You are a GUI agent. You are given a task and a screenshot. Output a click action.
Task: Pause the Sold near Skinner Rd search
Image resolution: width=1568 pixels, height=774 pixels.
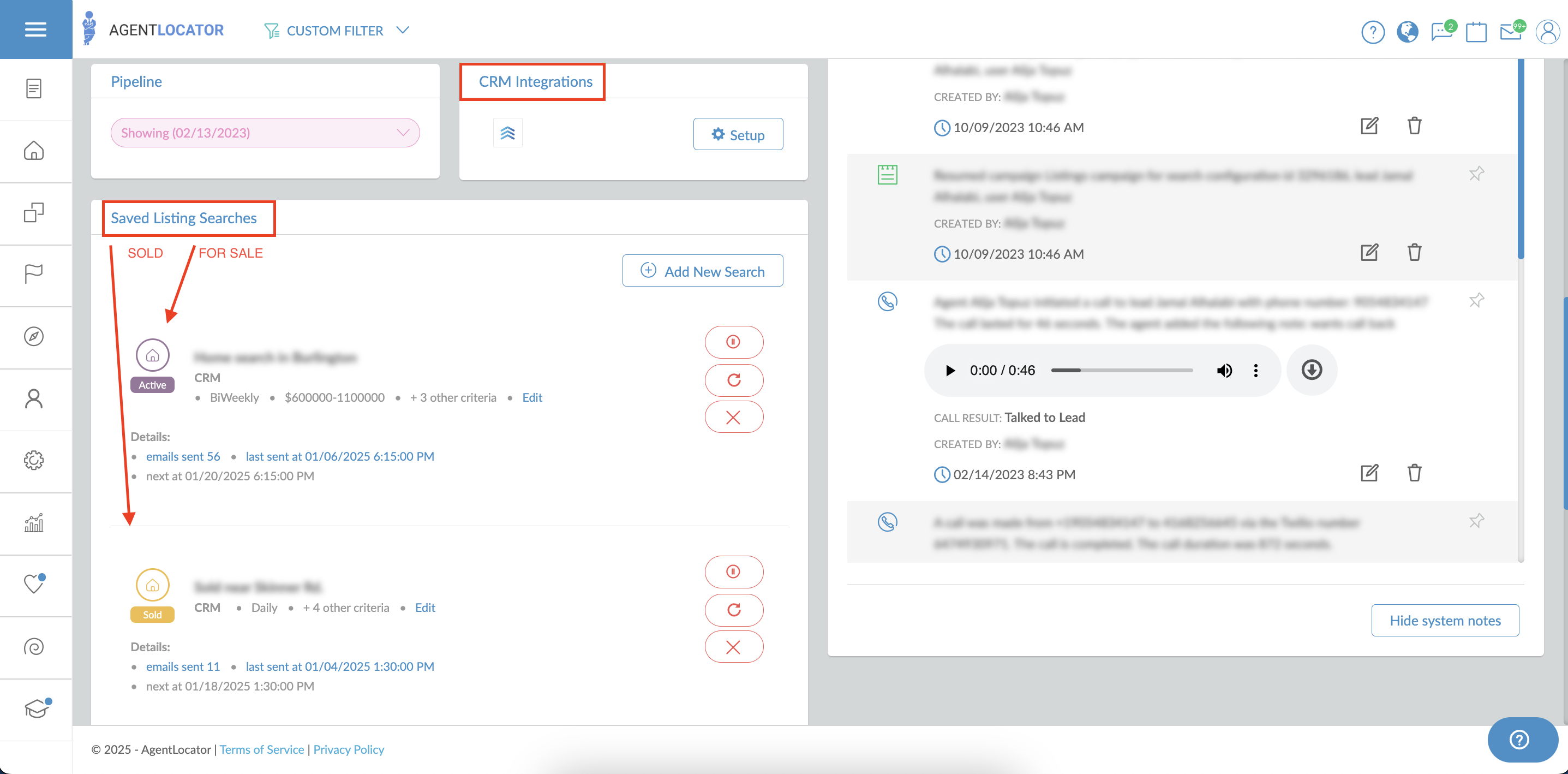click(x=733, y=572)
